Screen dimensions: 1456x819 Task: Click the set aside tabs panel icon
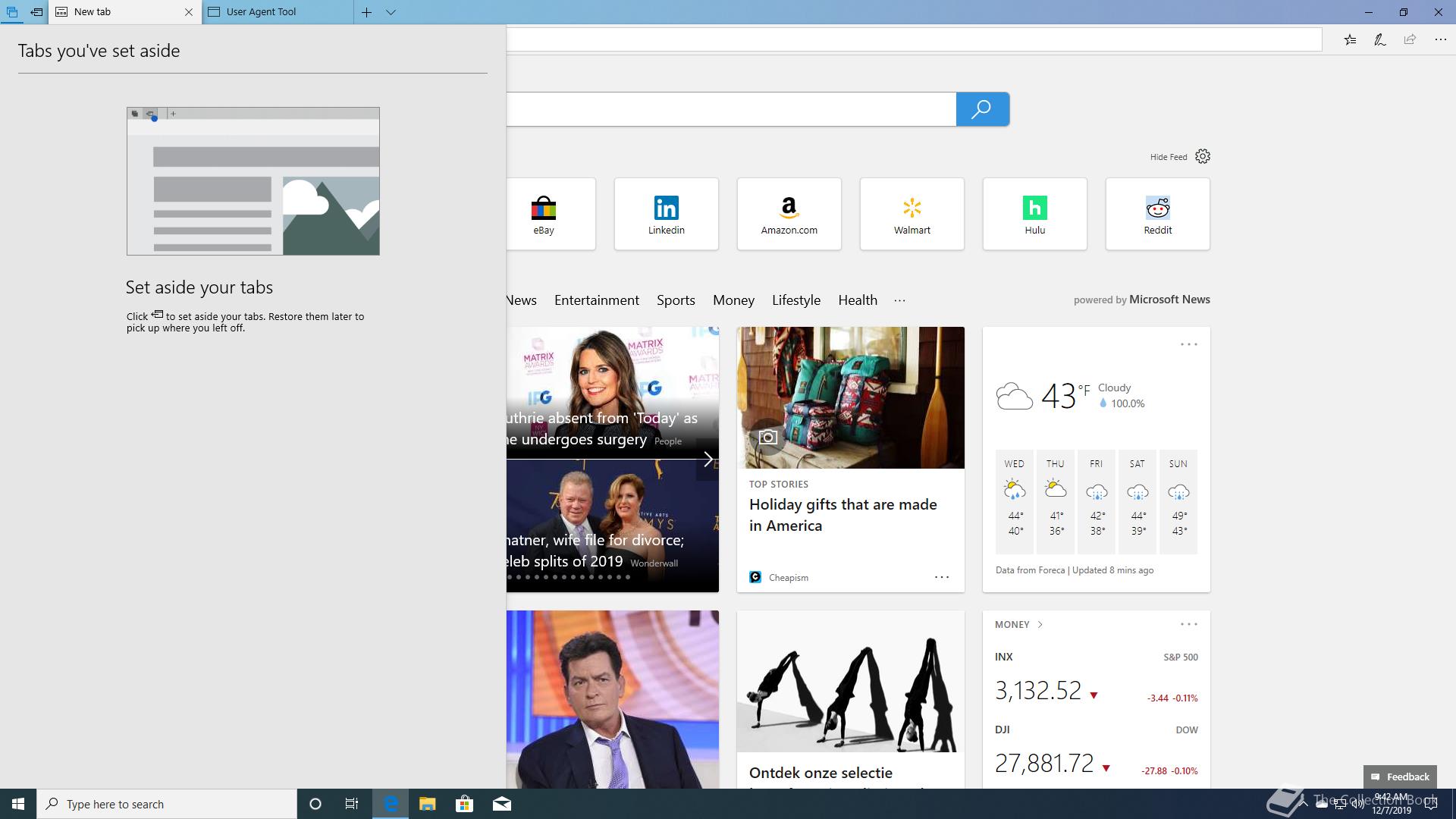tap(11, 12)
